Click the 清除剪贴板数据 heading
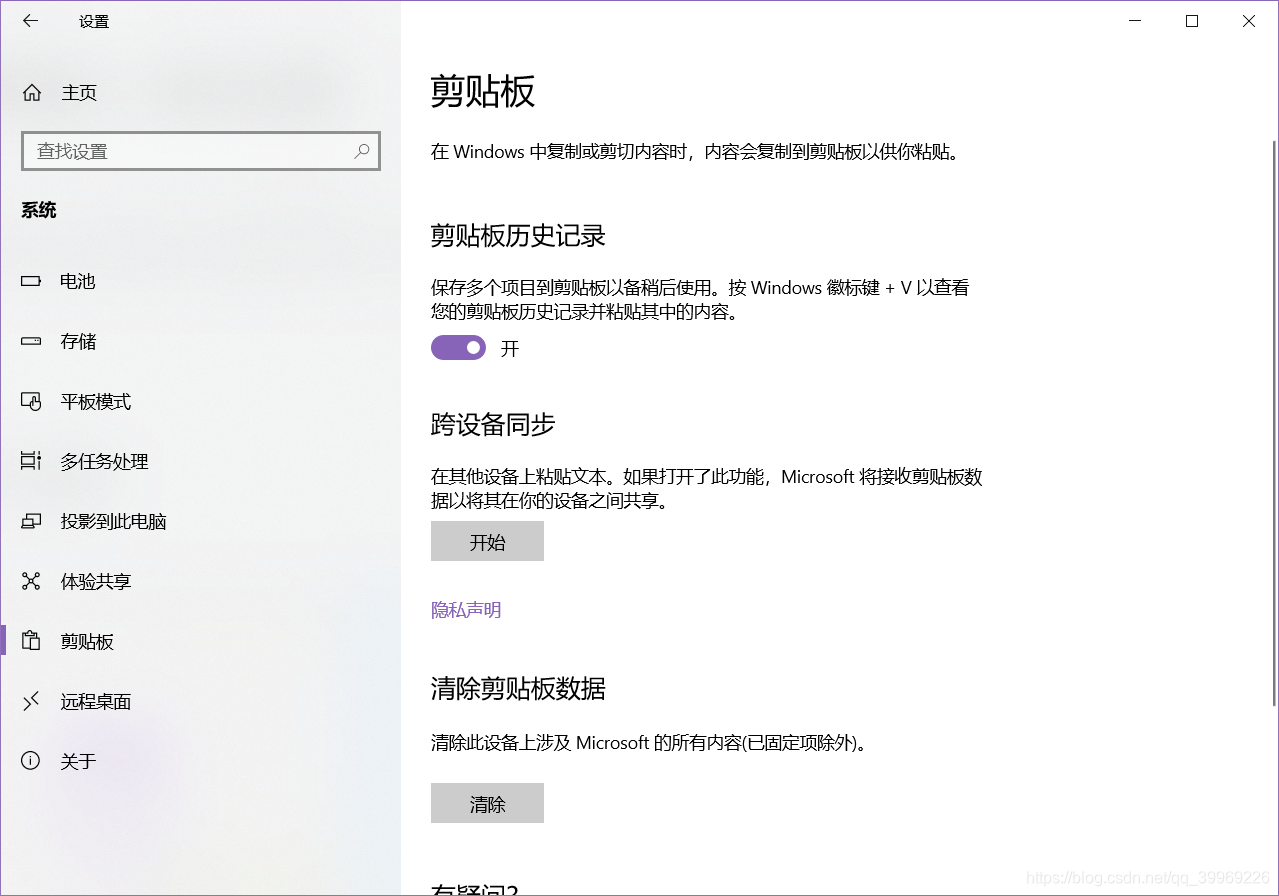Image resolution: width=1279 pixels, height=896 pixels. click(518, 688)
